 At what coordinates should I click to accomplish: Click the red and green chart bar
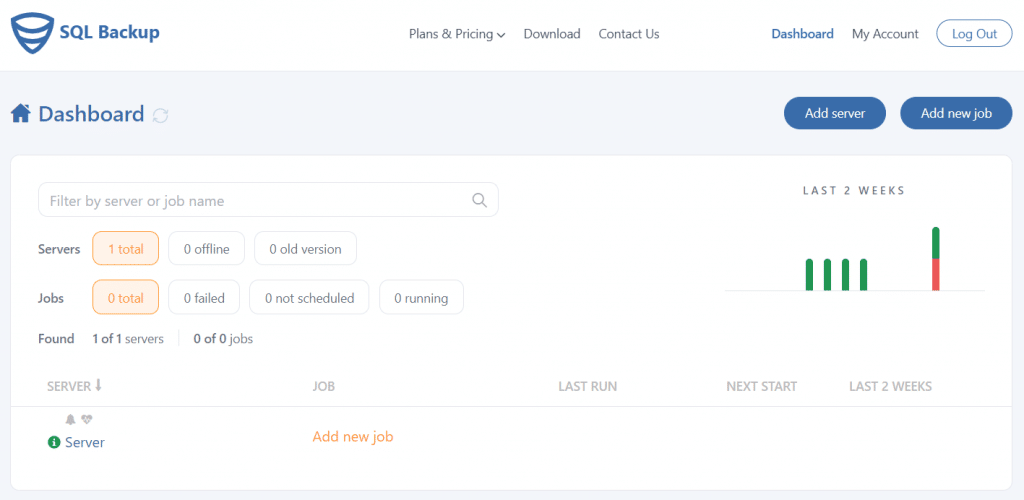point(936,259)
